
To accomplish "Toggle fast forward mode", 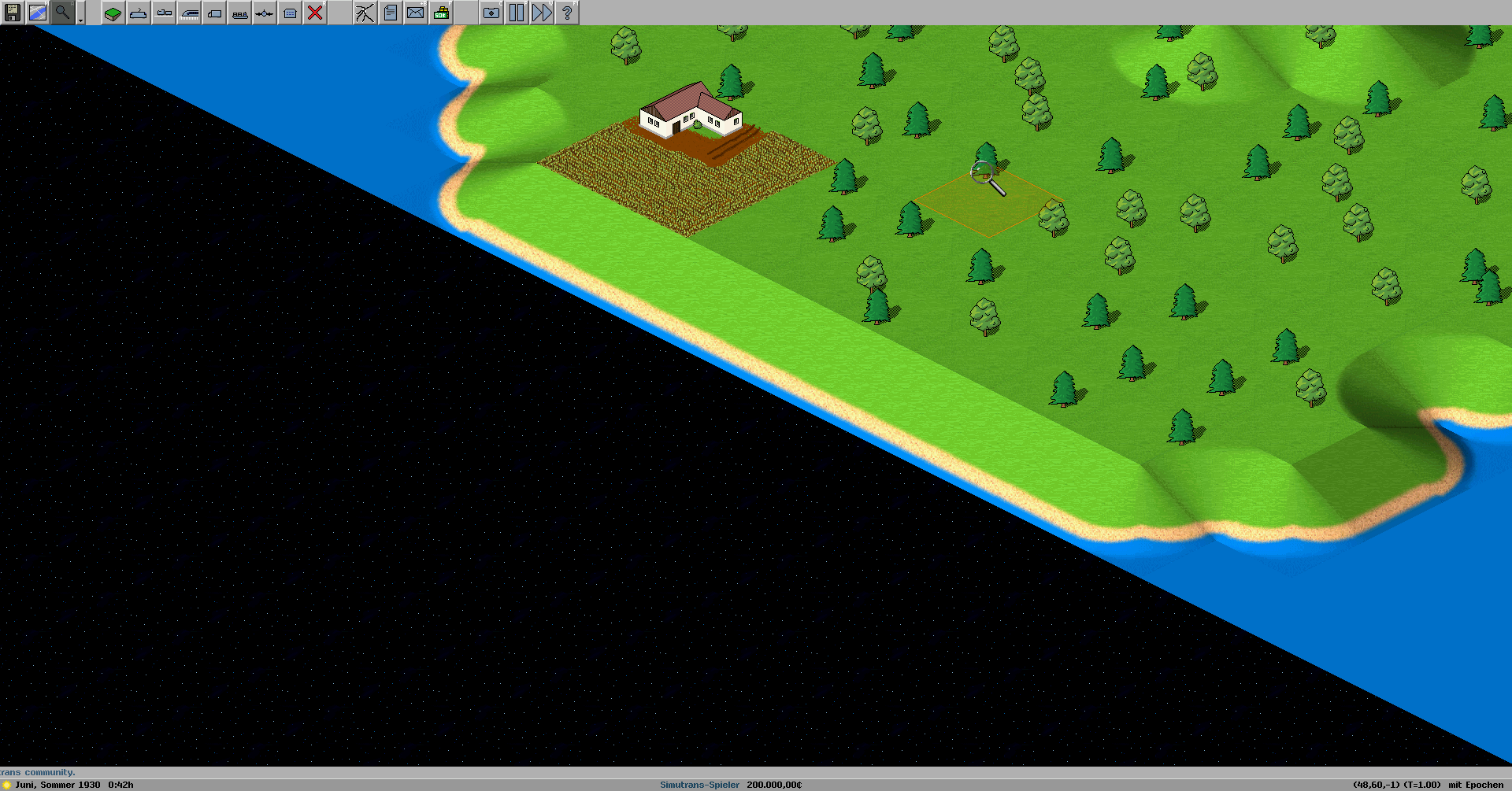I will pos(542,13).
